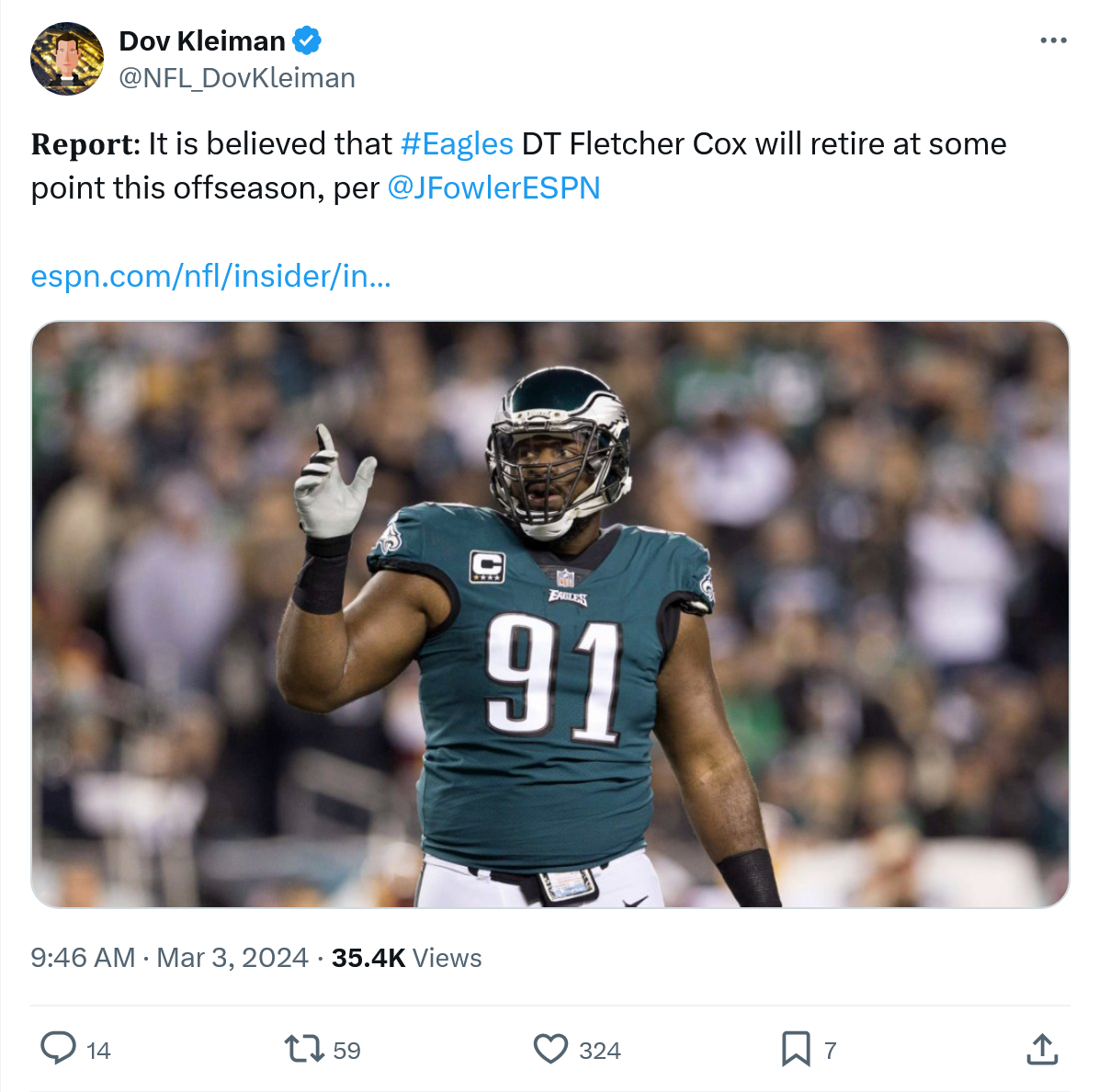
Task: Click the like count 324
Action: coord(600,1051)
